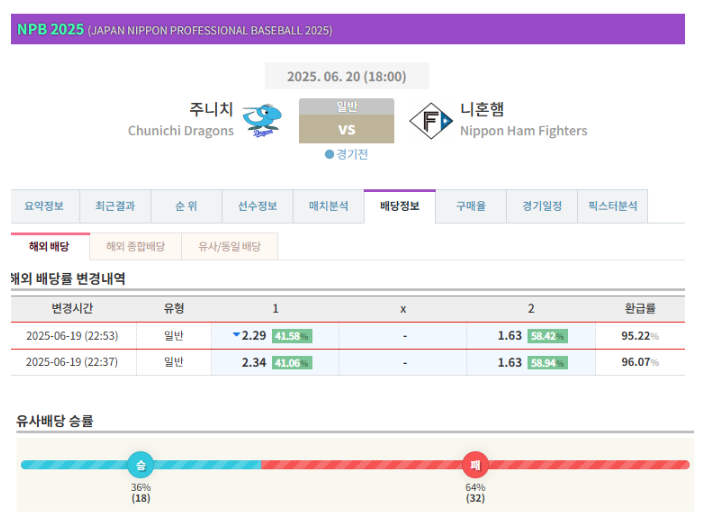Screen dimensions: 711x531
Task: Click the blue 승 circle marker
Action: [x=141, y=465]
